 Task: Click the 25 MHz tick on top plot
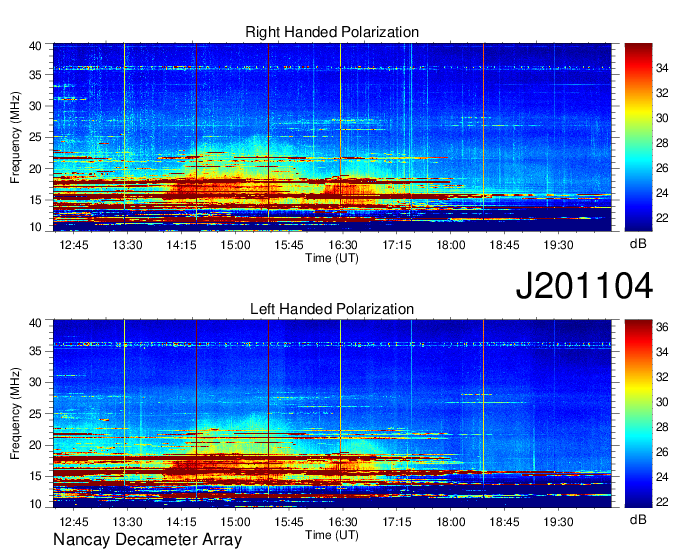pyautogui.click(x=35, y=137)
